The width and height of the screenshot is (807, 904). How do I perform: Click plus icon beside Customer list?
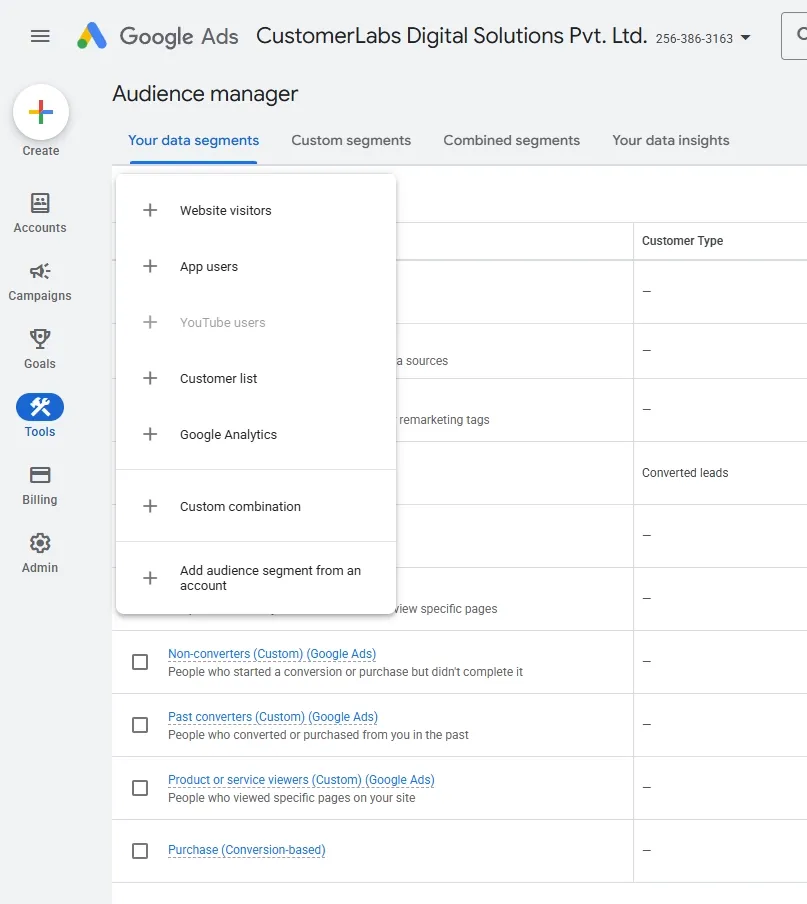(x=150, y=378)
